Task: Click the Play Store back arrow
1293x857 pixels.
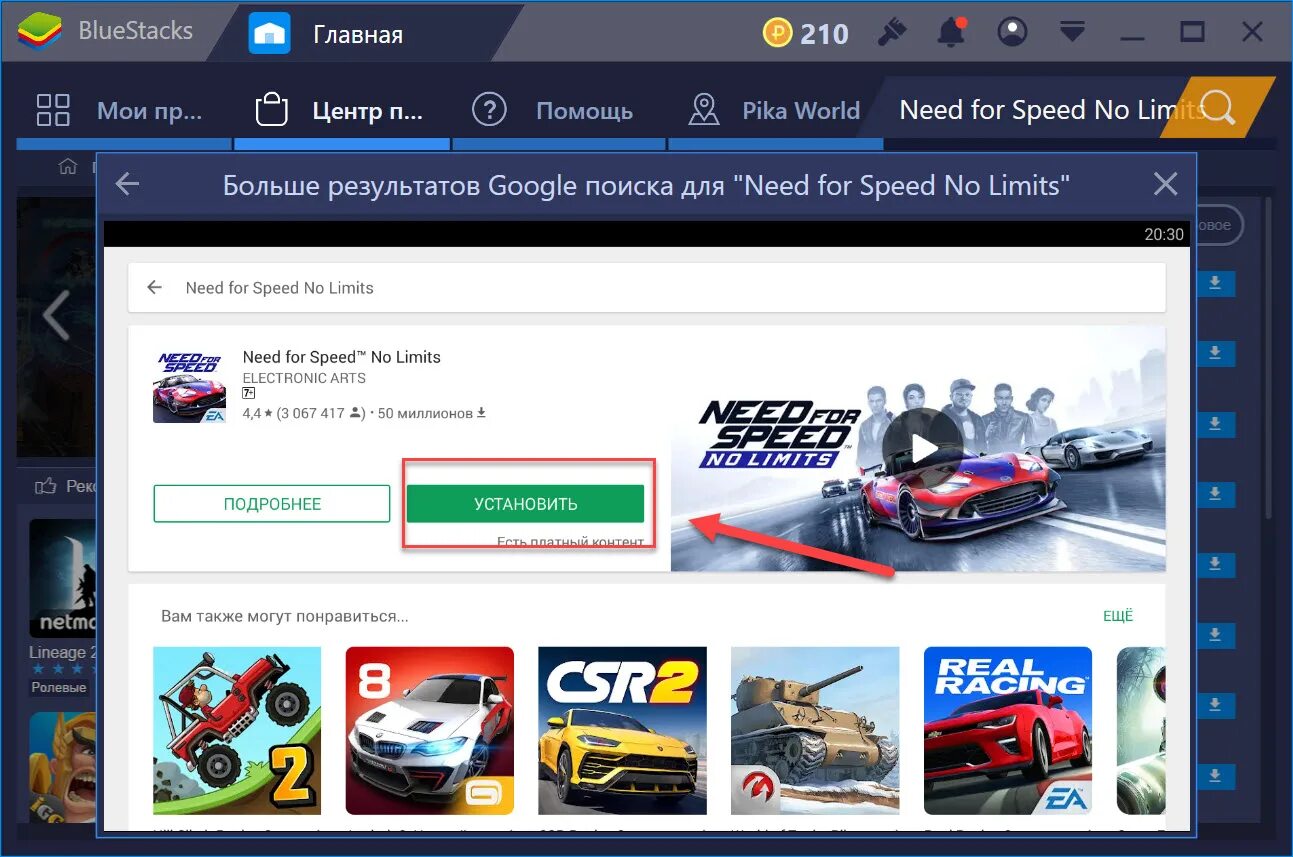Action: pyautogui.click(x=154, y=287)
